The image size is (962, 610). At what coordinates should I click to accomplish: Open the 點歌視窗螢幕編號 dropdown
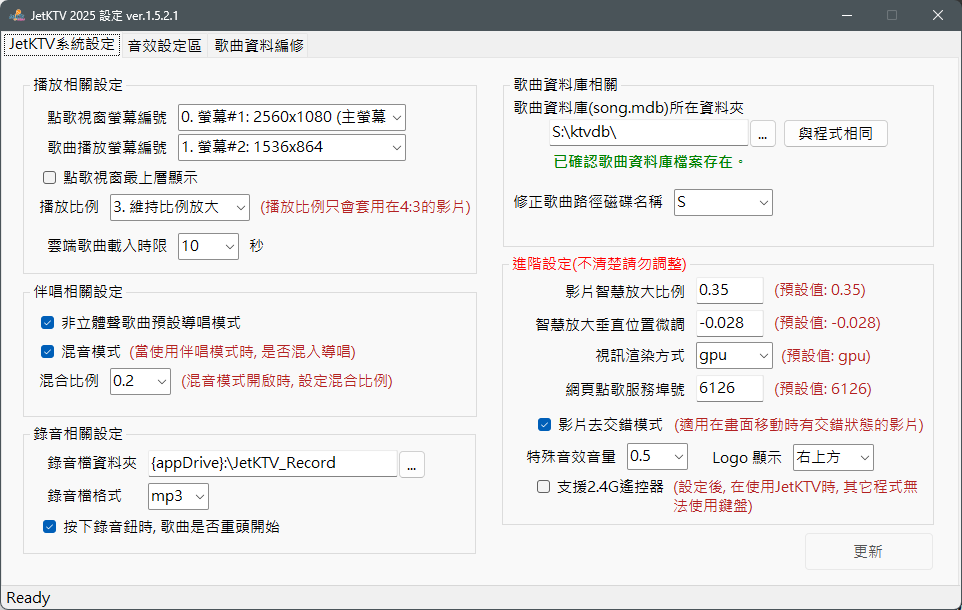(x=291, y=117)
